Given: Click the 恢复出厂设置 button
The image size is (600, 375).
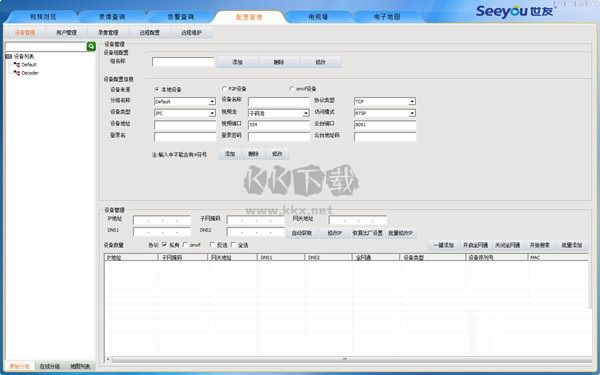Looking at the screenshot, I should (x=367, y=233).
